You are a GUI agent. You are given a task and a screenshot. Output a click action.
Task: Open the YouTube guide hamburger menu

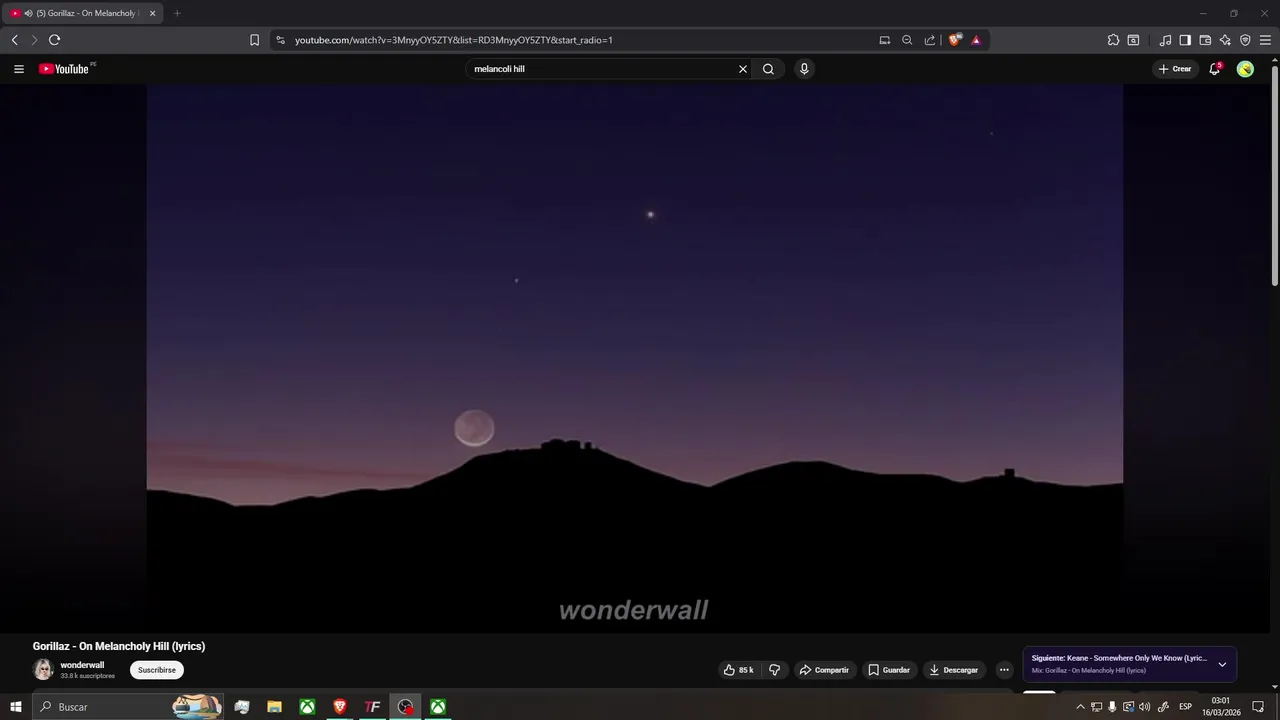(18, 69)
